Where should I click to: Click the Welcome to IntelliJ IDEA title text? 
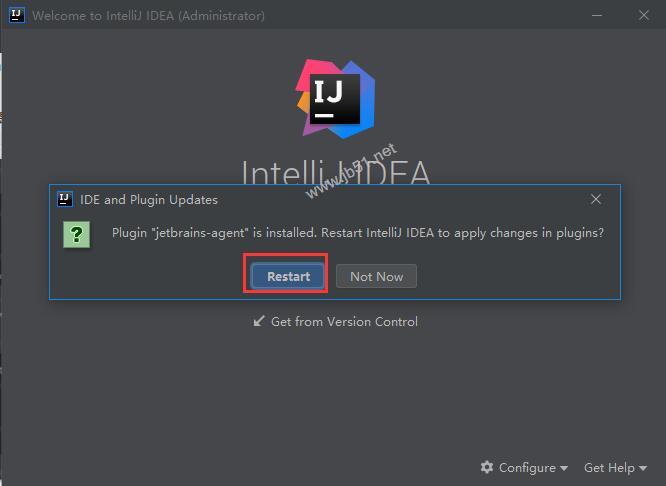click(x=149, y=15)
